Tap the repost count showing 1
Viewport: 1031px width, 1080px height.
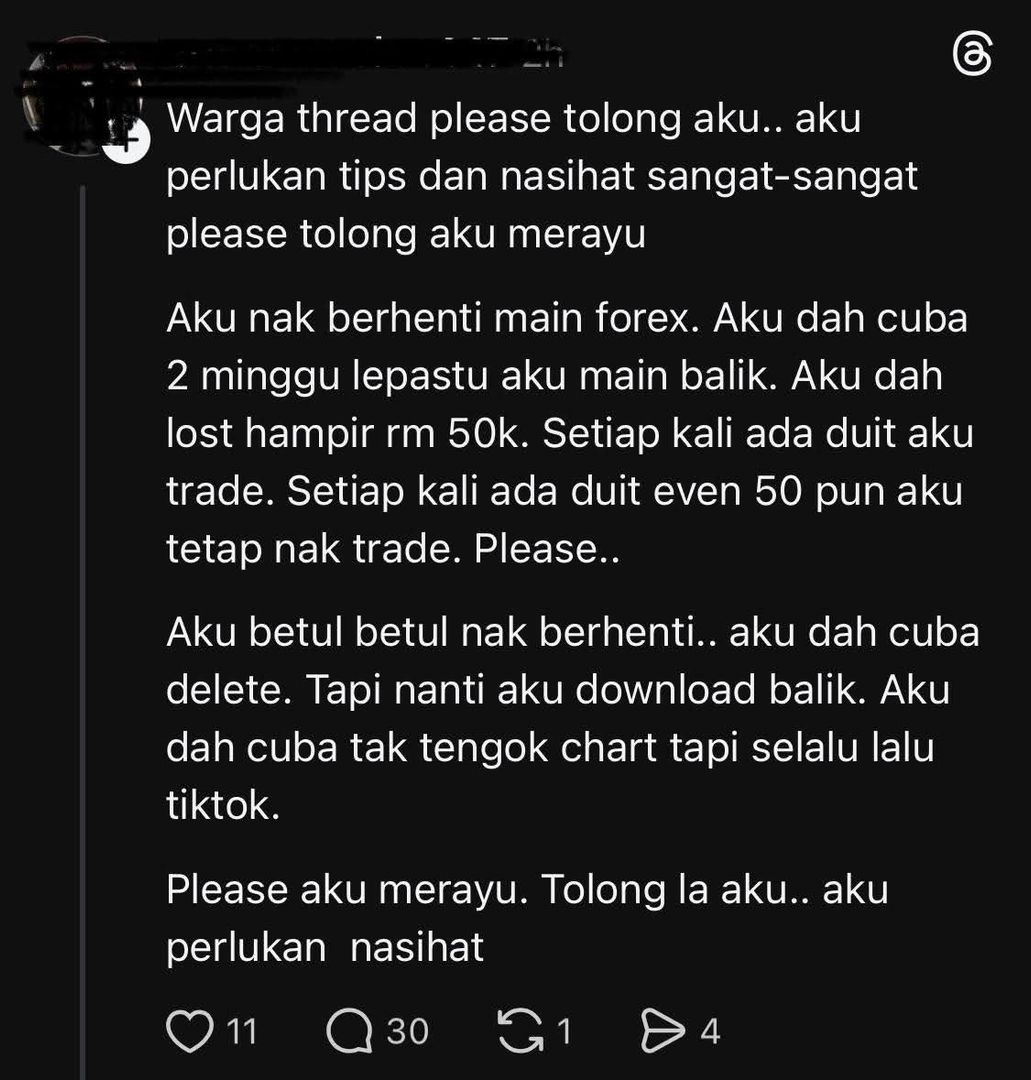point(564,1031)
